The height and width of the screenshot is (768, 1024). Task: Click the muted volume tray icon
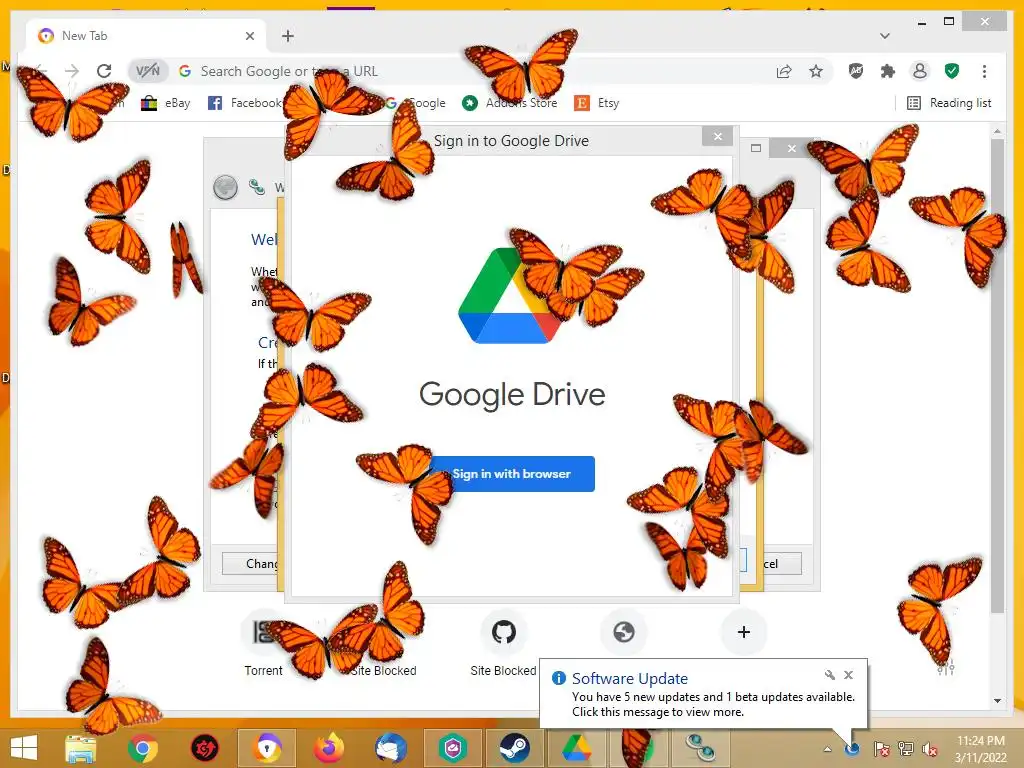click(x=930, y=749)
